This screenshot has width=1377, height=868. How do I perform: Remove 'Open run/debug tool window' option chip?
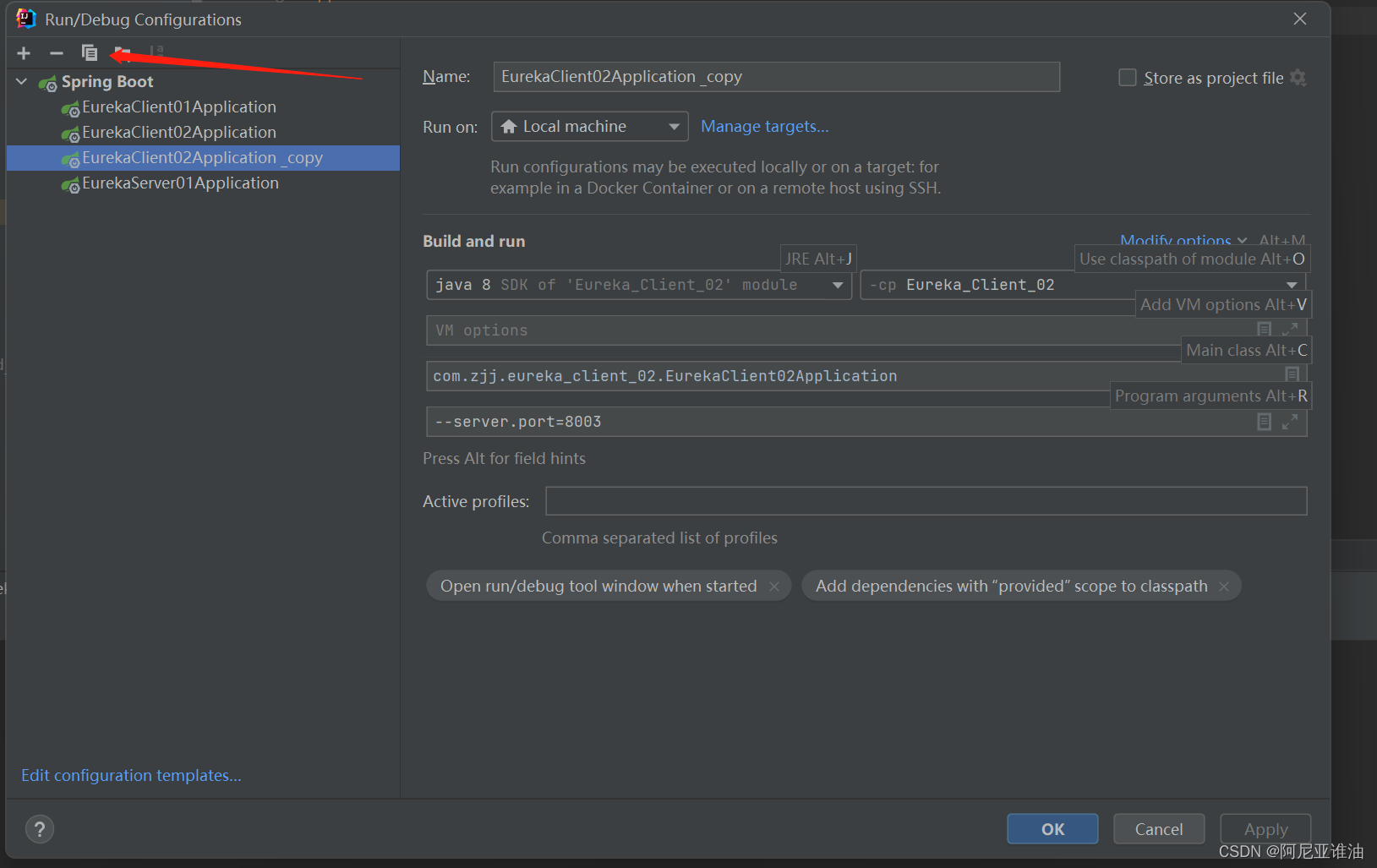[x=774, y=586]
